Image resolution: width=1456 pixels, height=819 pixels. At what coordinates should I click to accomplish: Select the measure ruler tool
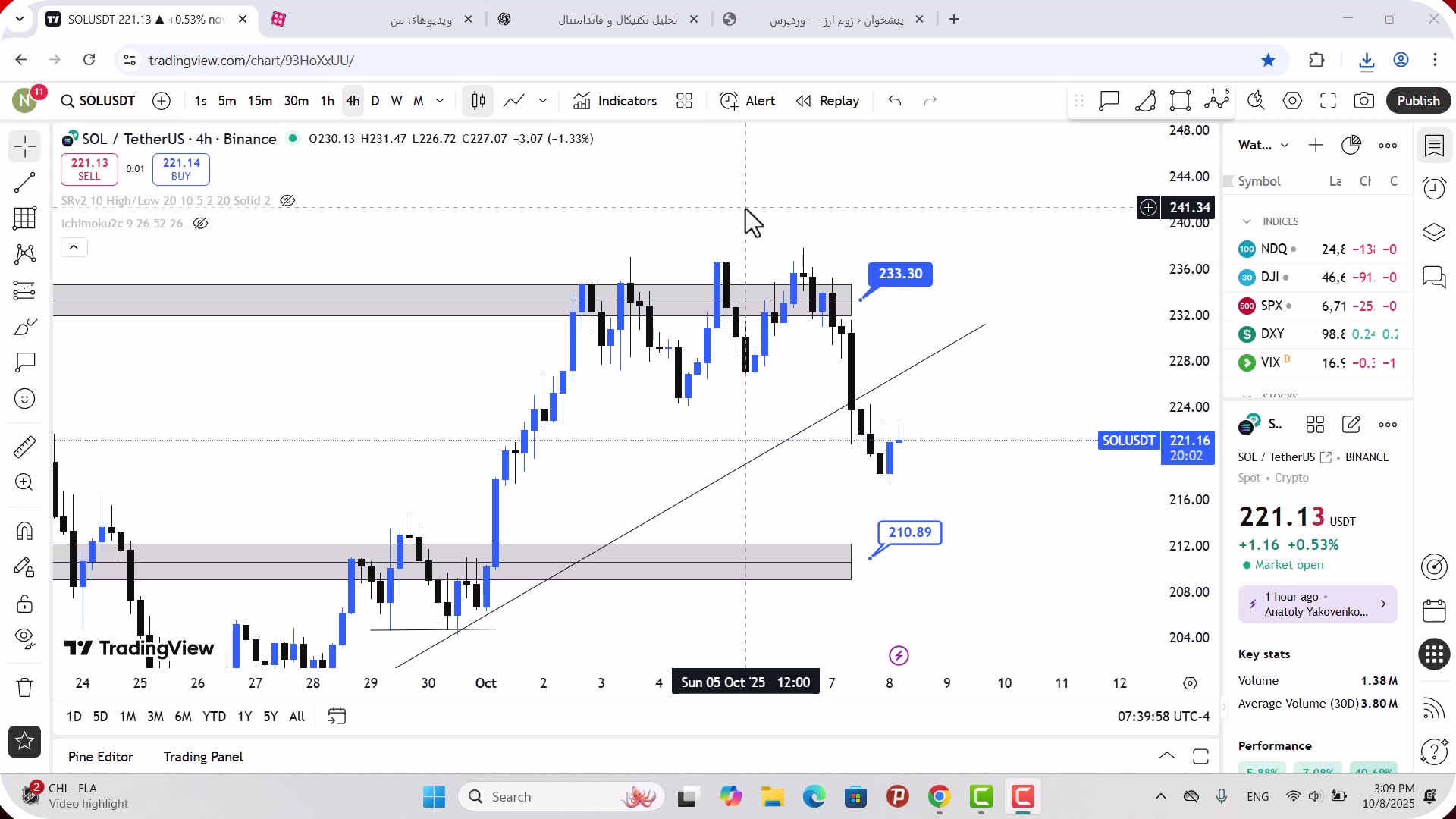coord(25,447)
